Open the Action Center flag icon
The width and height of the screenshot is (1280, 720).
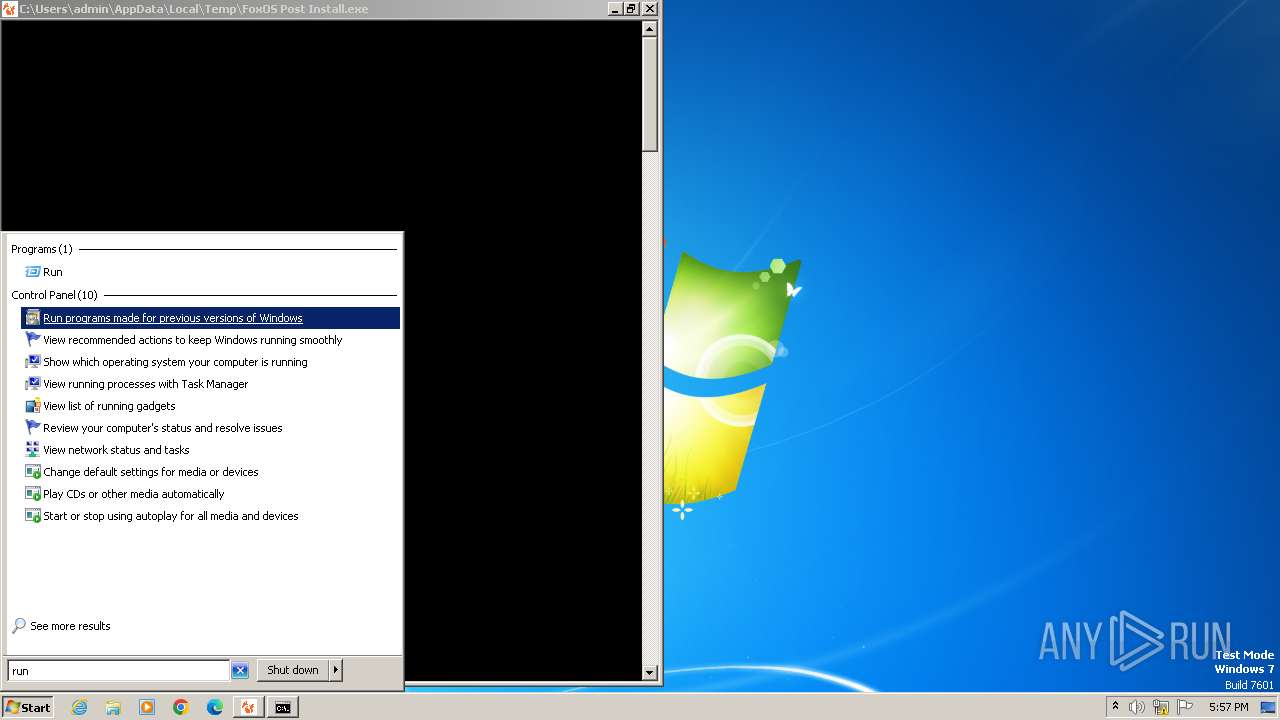pyautogui.click(x=1185, y=707)
